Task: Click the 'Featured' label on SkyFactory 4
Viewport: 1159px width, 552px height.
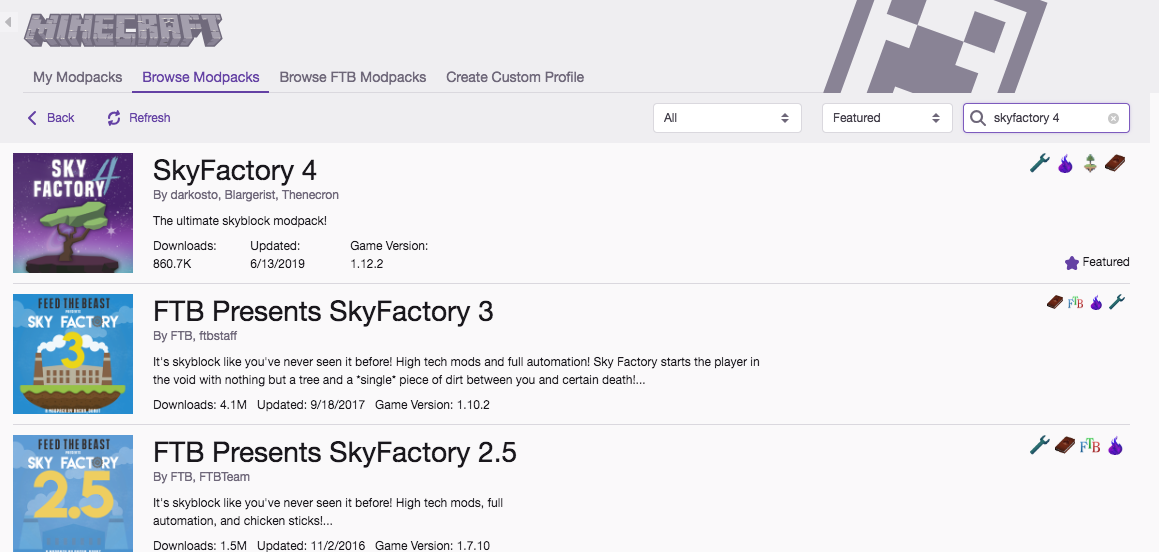Action: point(1106,262)
